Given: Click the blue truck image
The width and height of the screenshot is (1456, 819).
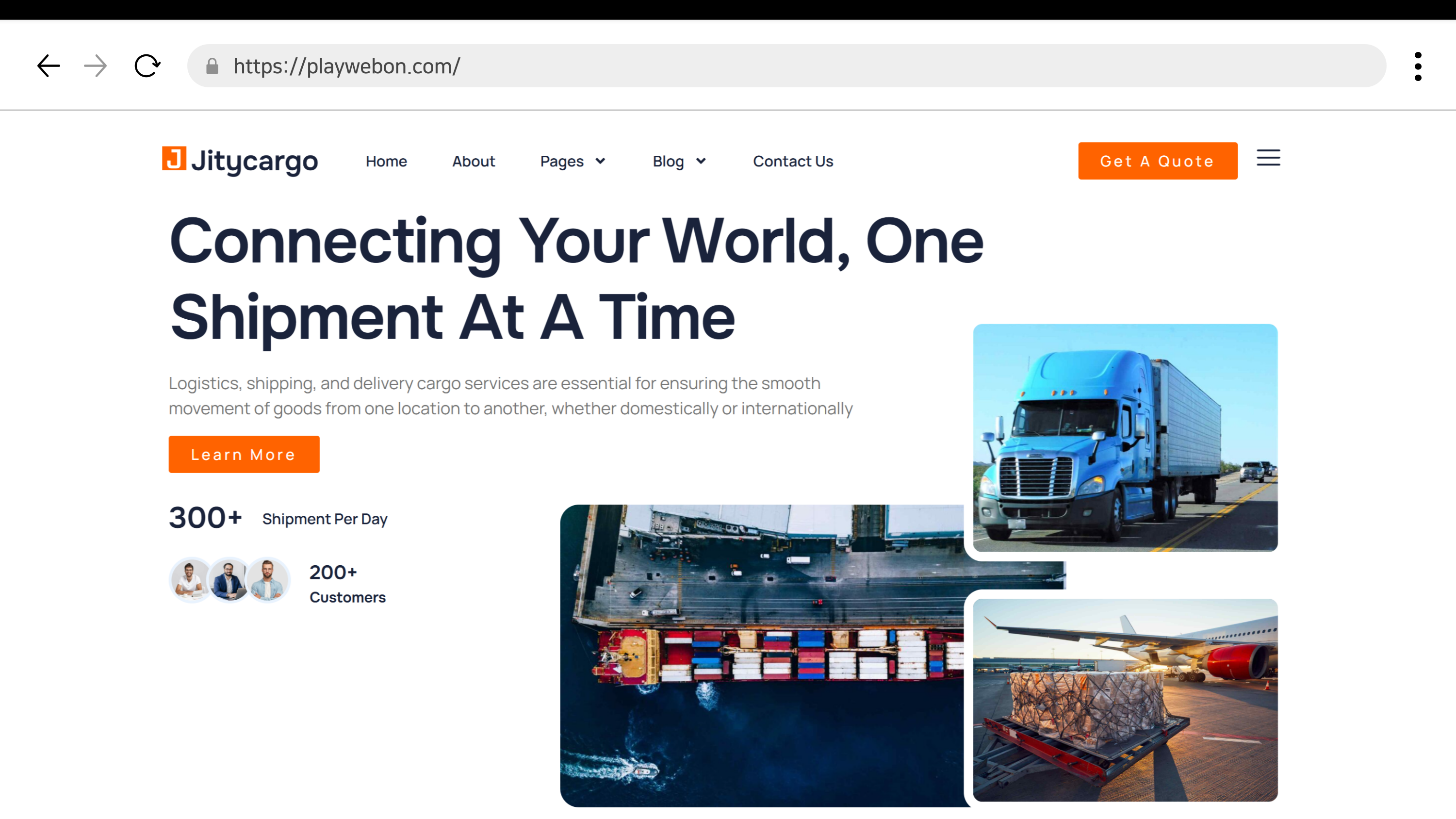Looking at the screenshot, I should 1125,438.
